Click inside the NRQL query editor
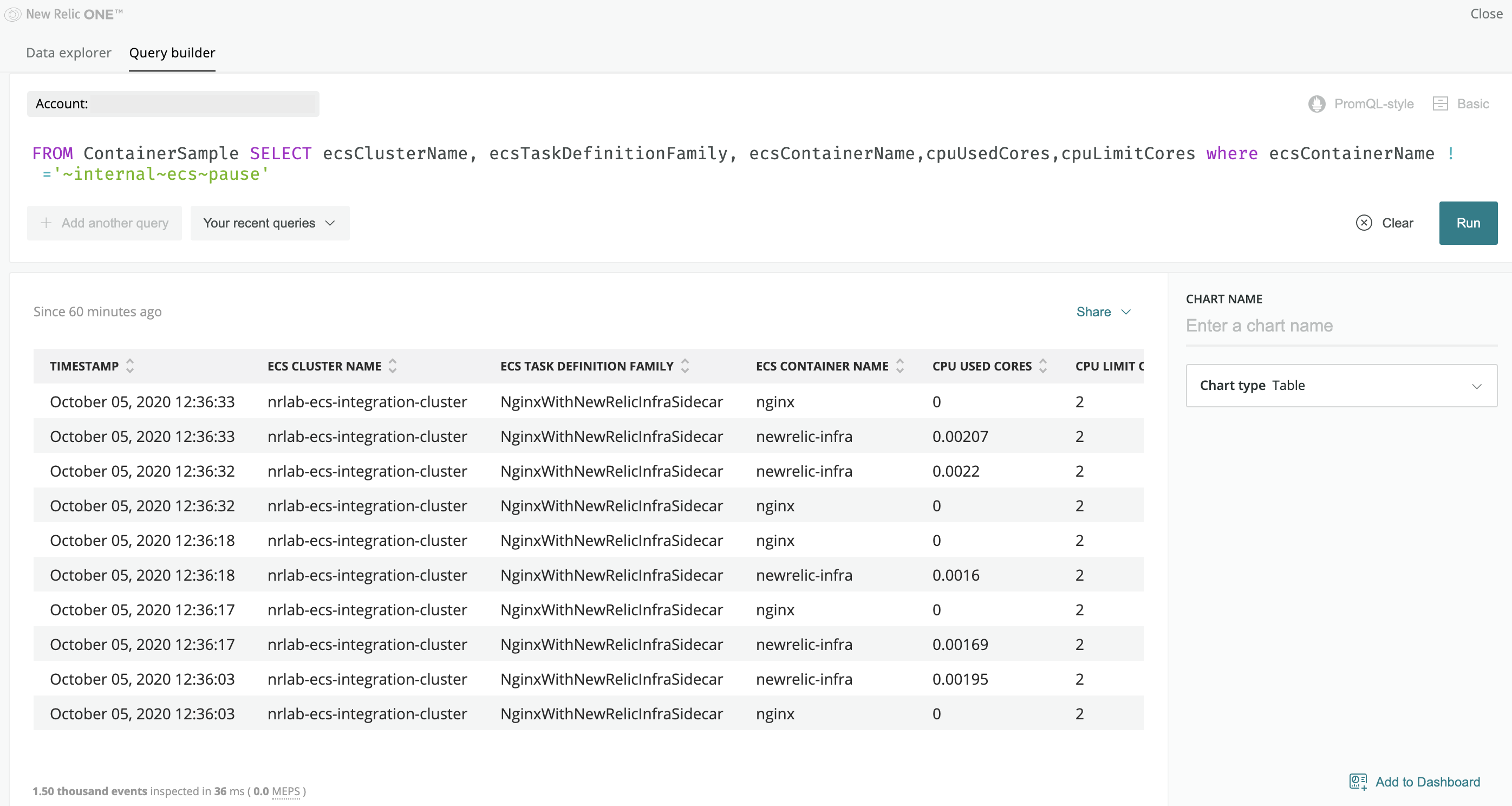Viewport: 1512px width, 806px height. [742, 164]
